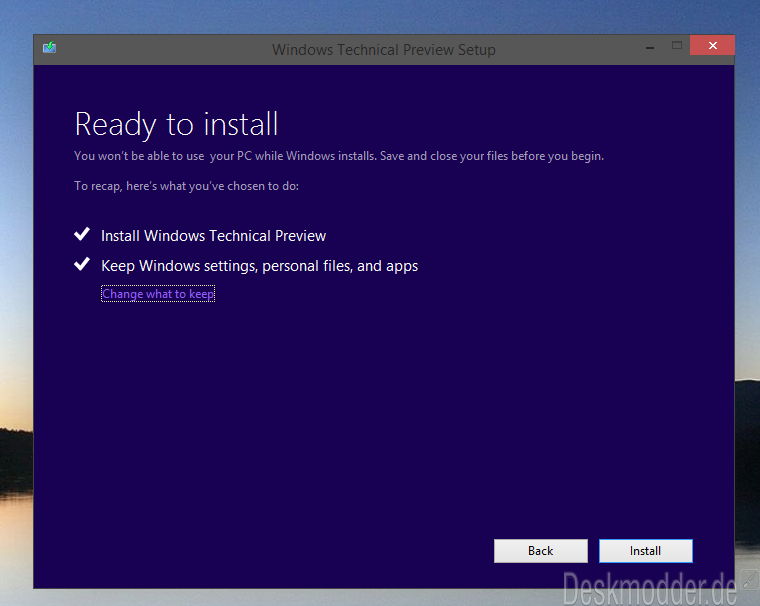760x606 pixels.
Task: Click the 'Ready to install' heading
Action: tap(176, 125)
